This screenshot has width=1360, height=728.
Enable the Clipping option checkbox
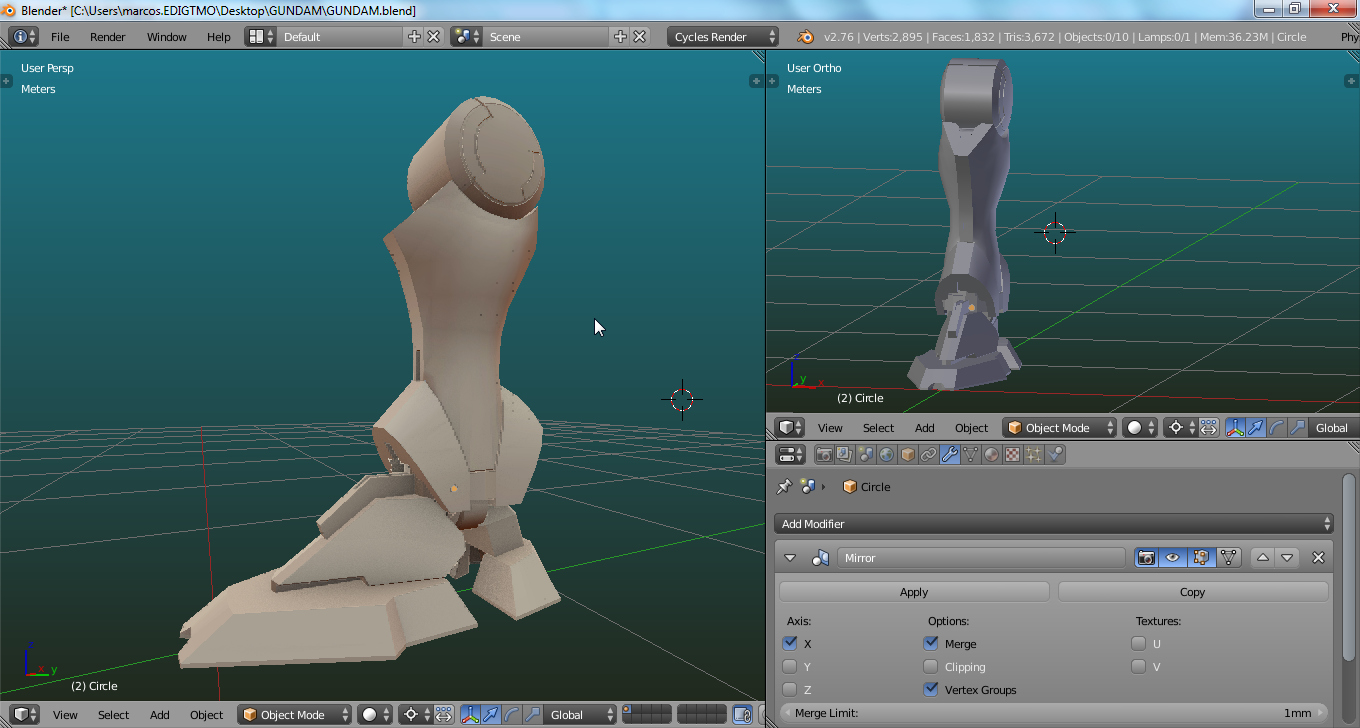pos(931,667)
